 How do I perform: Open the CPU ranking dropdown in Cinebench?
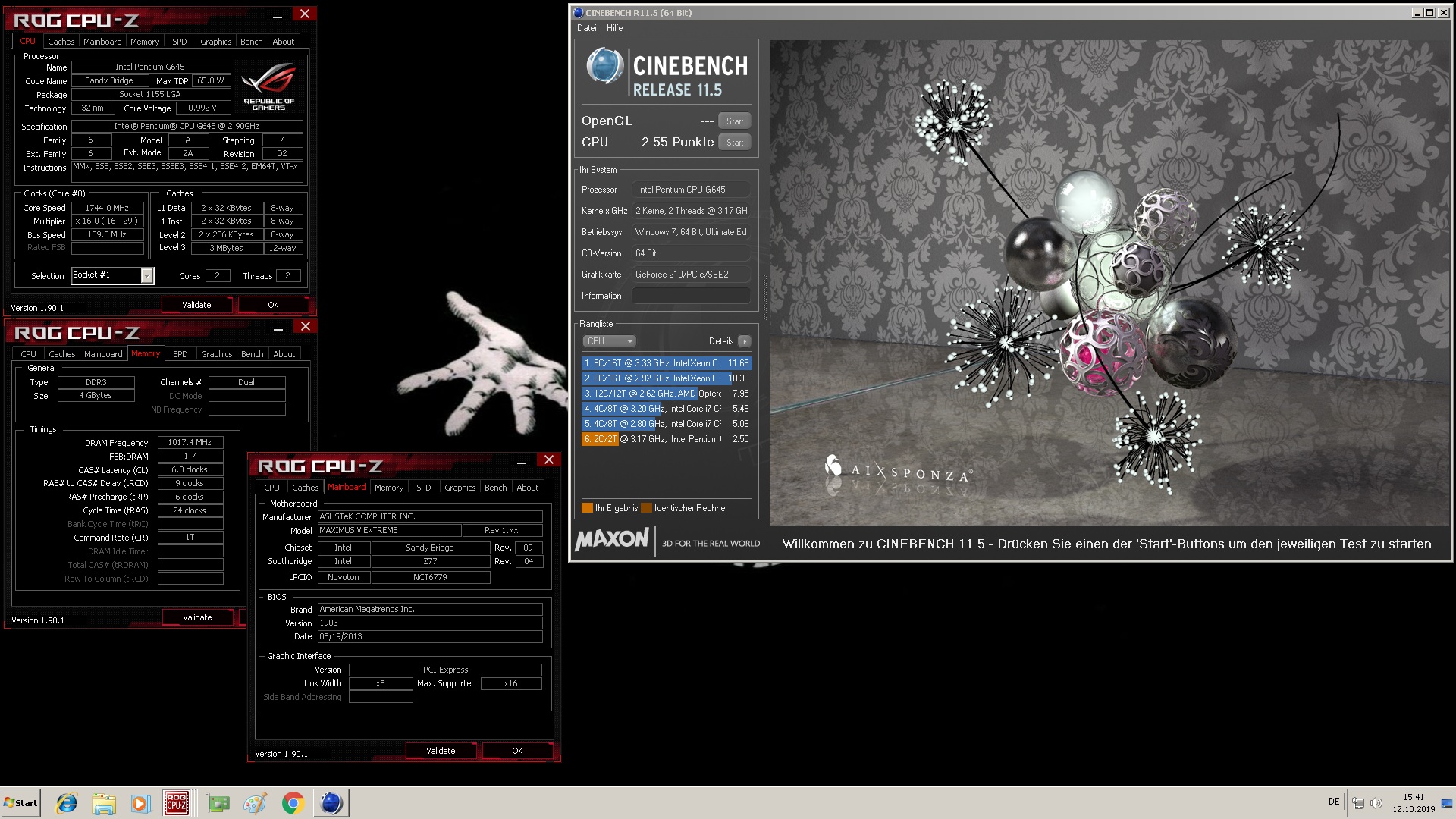point(609,341)
